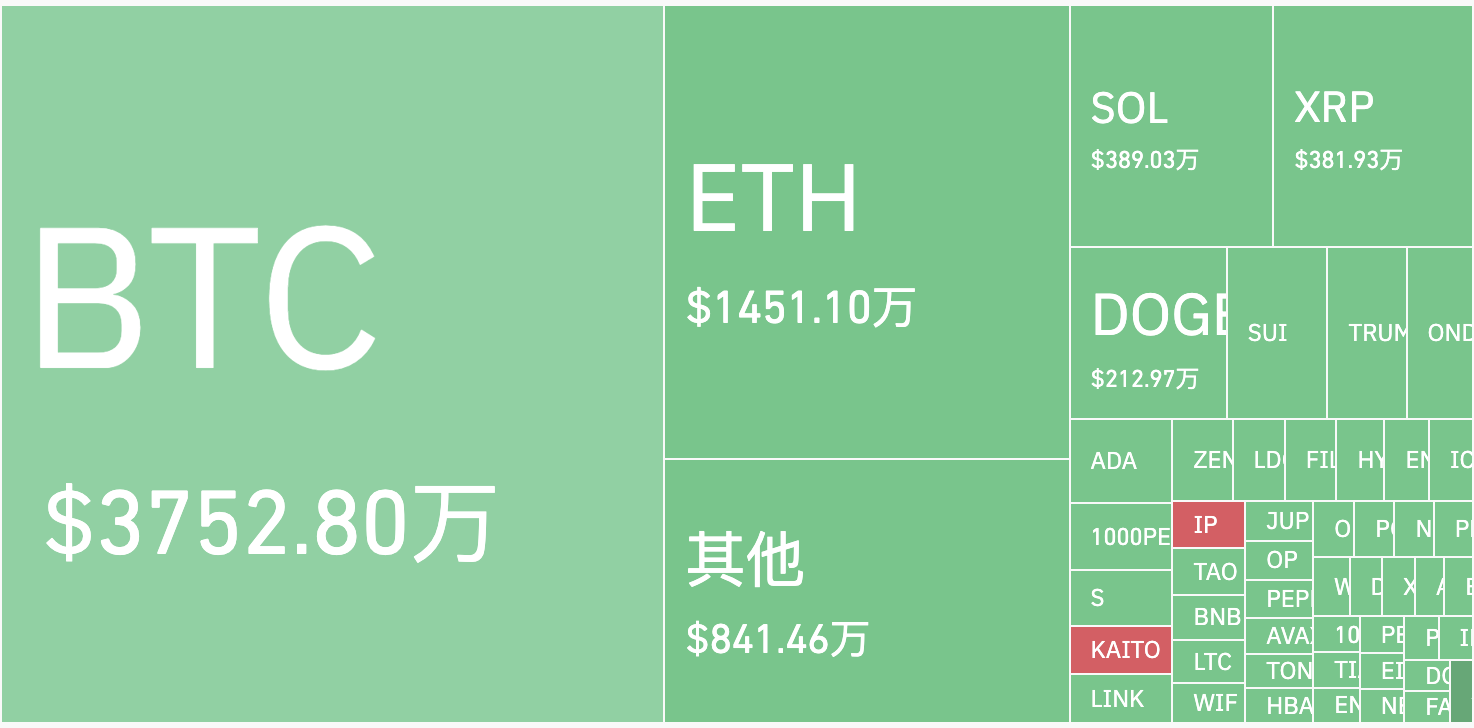Click the ZEN tile
This screenshot has height=728, width=1474.
point(1203,460)
